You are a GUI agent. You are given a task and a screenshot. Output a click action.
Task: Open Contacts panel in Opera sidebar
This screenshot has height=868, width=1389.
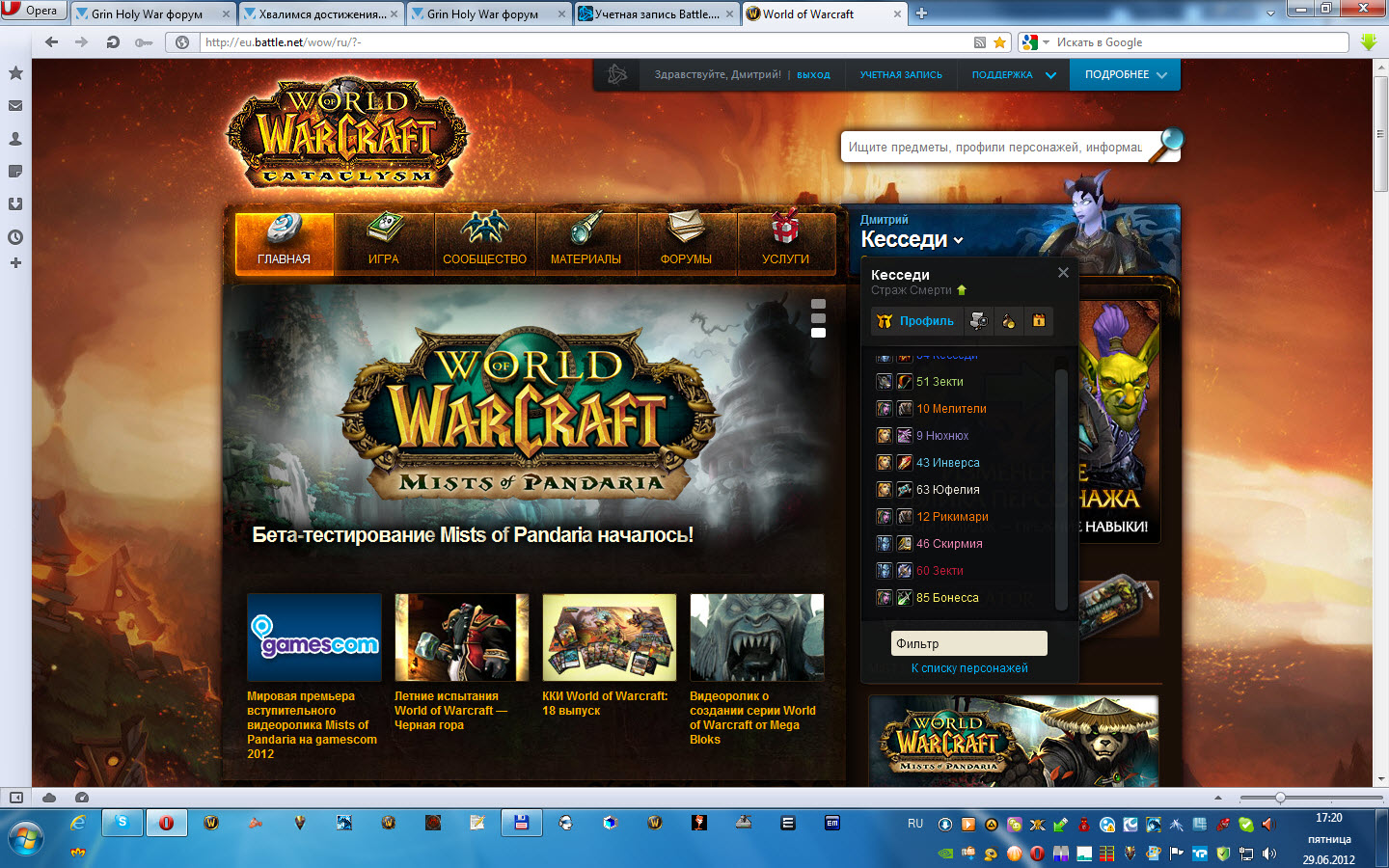[x=15, y=139]
